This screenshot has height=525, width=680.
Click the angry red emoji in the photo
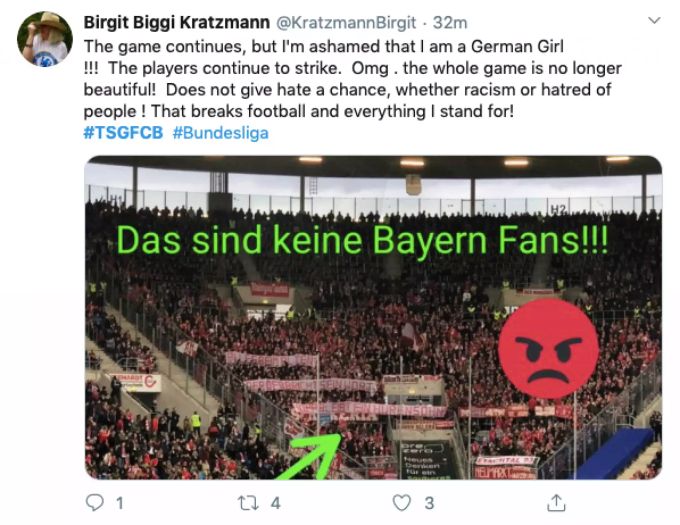click(x=549, y=349)
